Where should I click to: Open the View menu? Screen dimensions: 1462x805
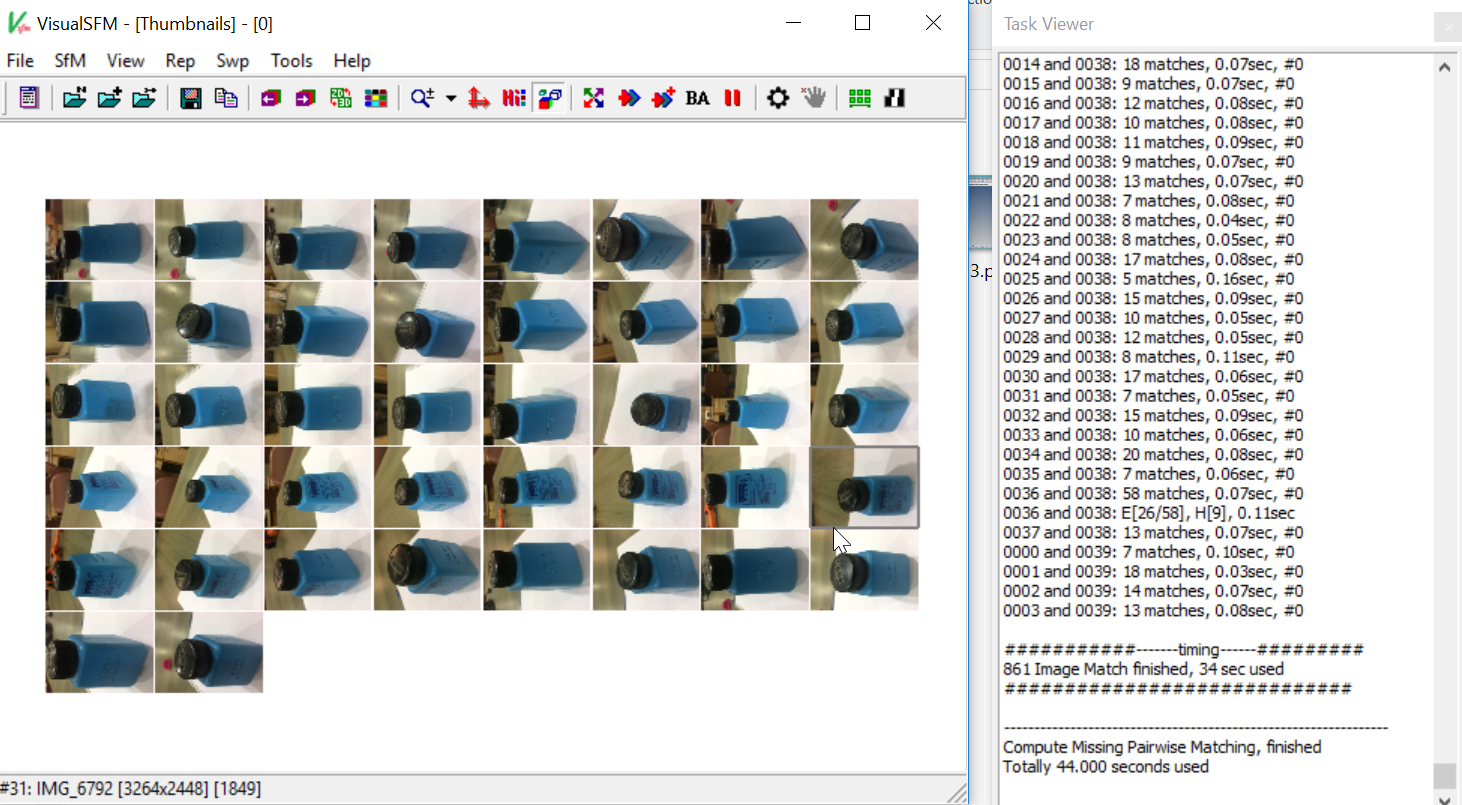click(126, 61)
